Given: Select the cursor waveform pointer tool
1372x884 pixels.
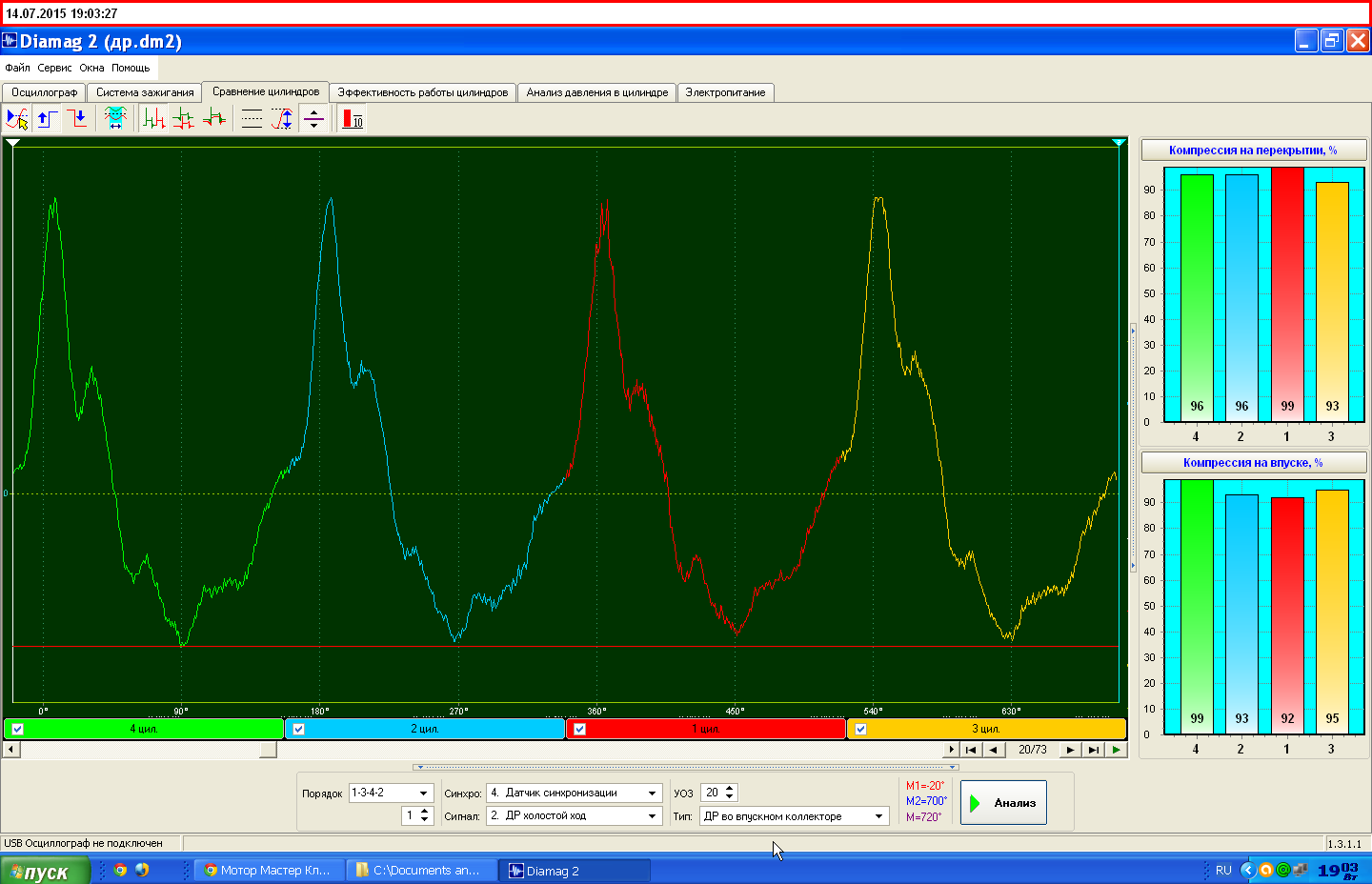Looking at the screenshot, I should tap(17, 119).
